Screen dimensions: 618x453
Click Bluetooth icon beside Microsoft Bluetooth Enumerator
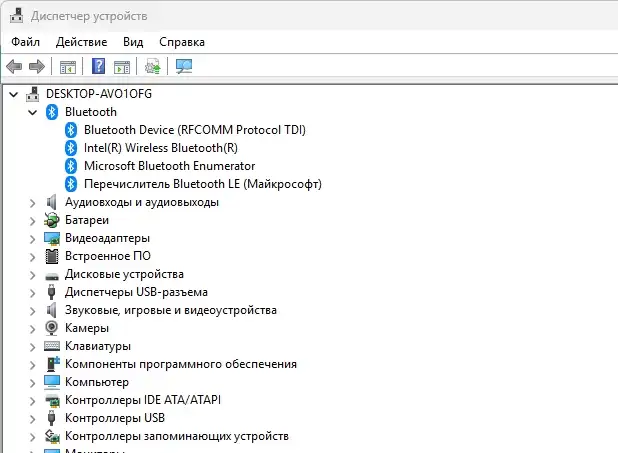click(71, 166)
